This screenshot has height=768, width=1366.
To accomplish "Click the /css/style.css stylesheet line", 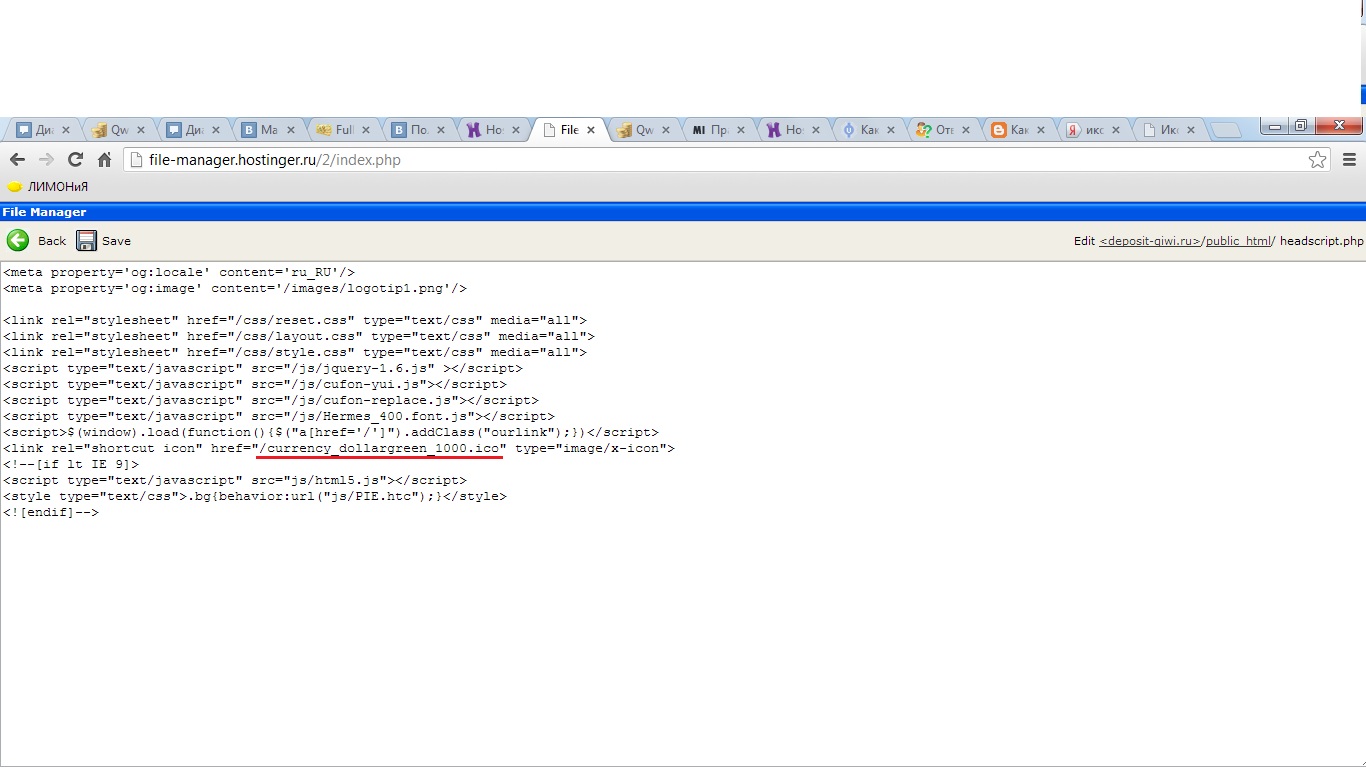I will (295, 352).
